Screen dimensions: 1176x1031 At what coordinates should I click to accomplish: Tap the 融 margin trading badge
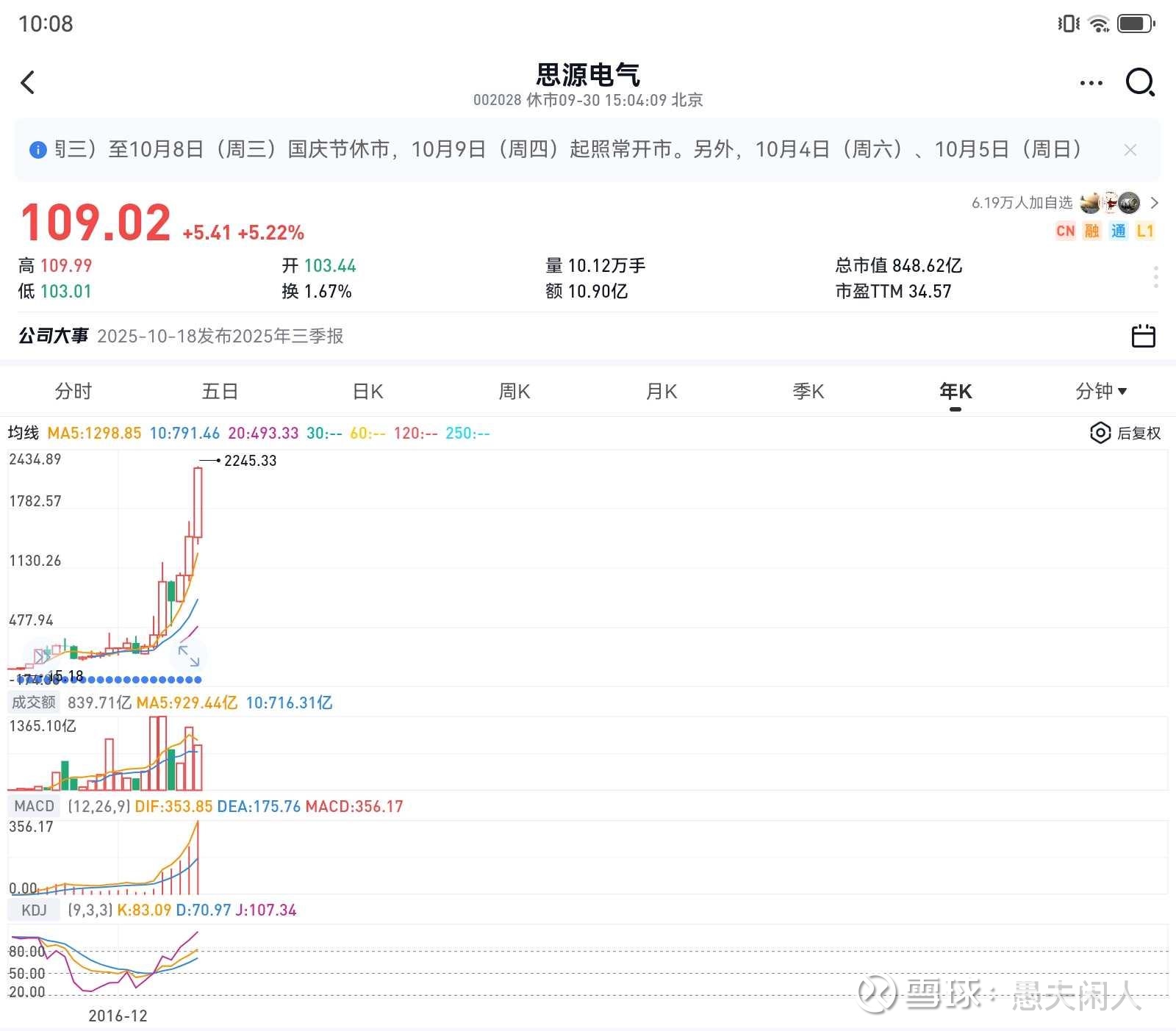click(x=1091, y=231)
